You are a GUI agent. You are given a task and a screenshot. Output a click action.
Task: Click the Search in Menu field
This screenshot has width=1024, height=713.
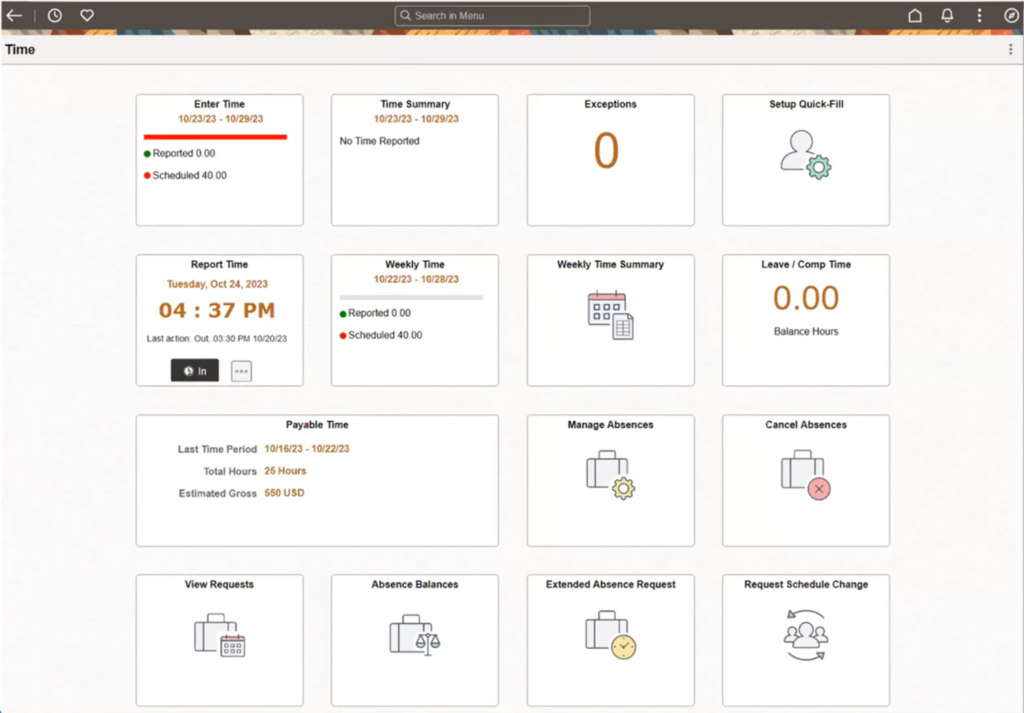491,15
